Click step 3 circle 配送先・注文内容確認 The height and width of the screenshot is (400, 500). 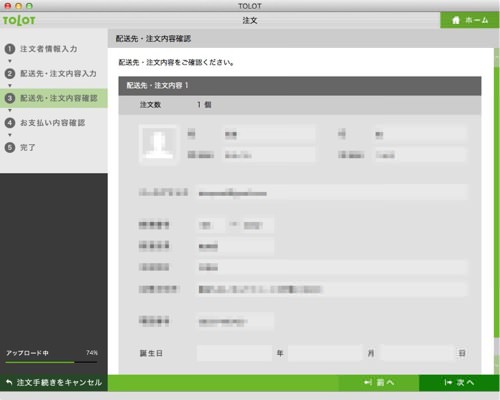(x=10, y=98)
